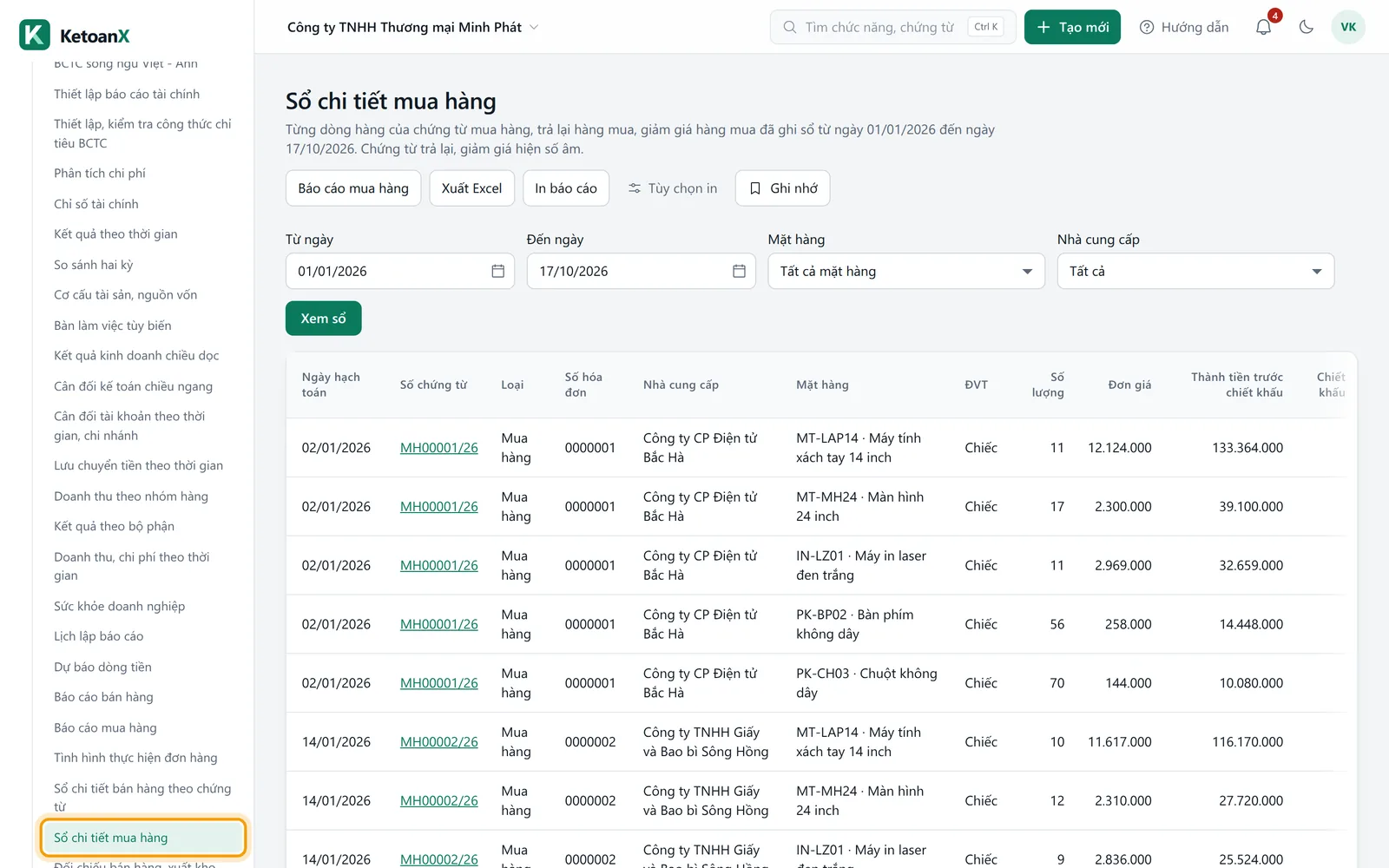Expand company selector Minh Phát
The width and height of the screenshot is (1389, 868).
412,27
